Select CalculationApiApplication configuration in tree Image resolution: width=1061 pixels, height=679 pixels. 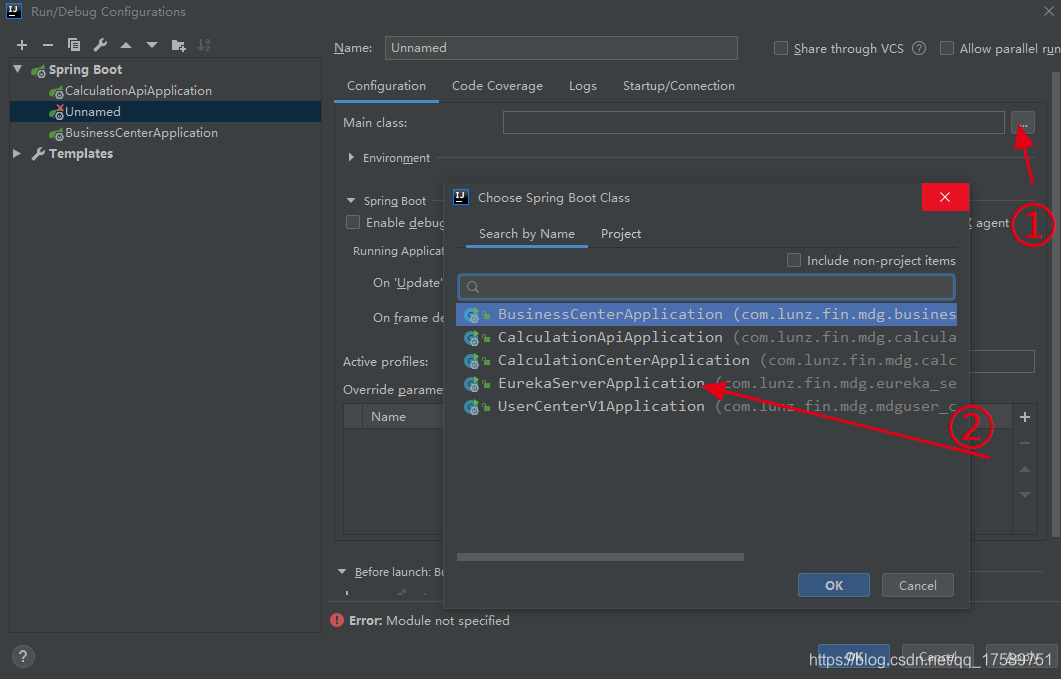(138, 91)
